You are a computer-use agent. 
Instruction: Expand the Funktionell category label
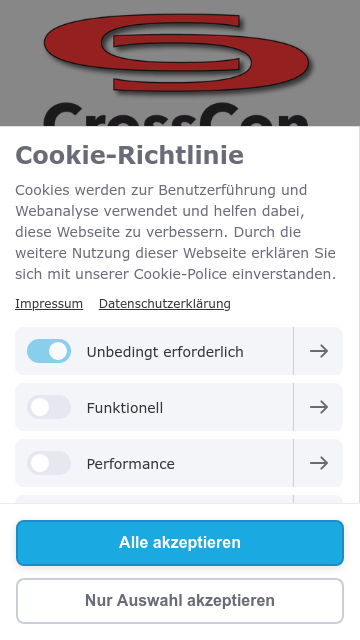(125, 408)
